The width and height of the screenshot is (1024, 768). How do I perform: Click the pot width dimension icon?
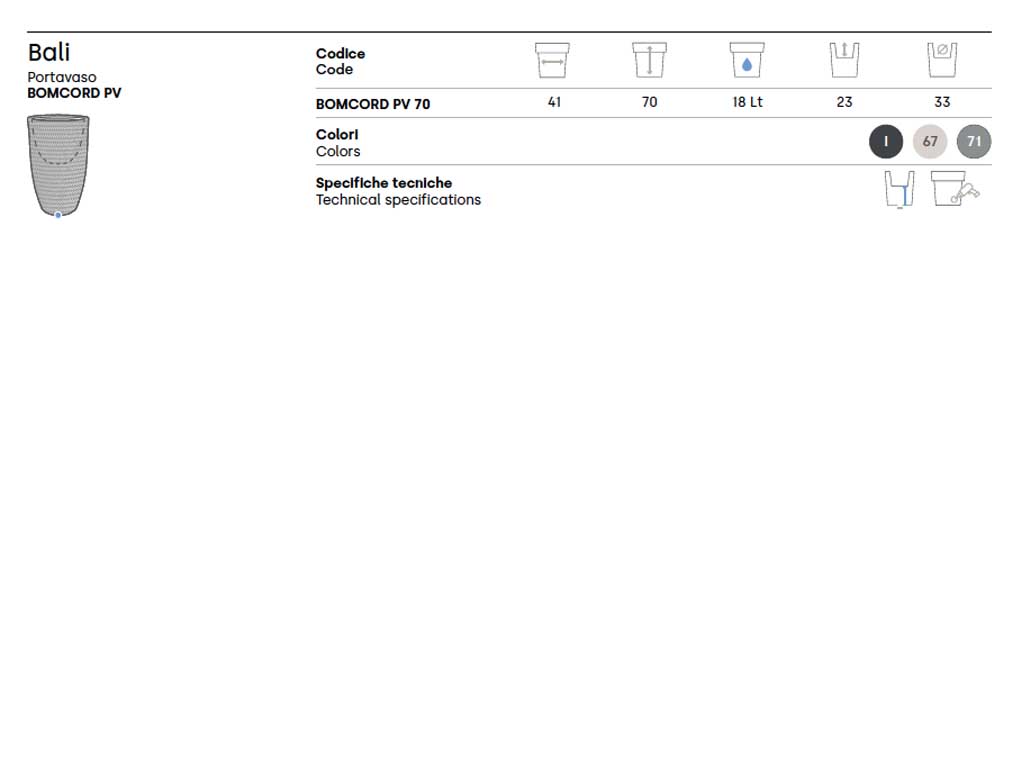[x=552, y=61]
